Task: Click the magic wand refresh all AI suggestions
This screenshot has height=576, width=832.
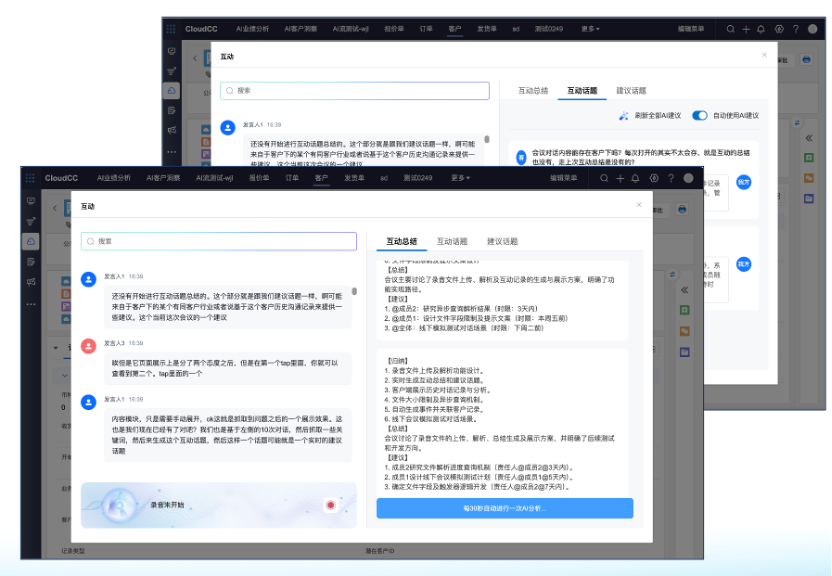Action: [623, 116]
